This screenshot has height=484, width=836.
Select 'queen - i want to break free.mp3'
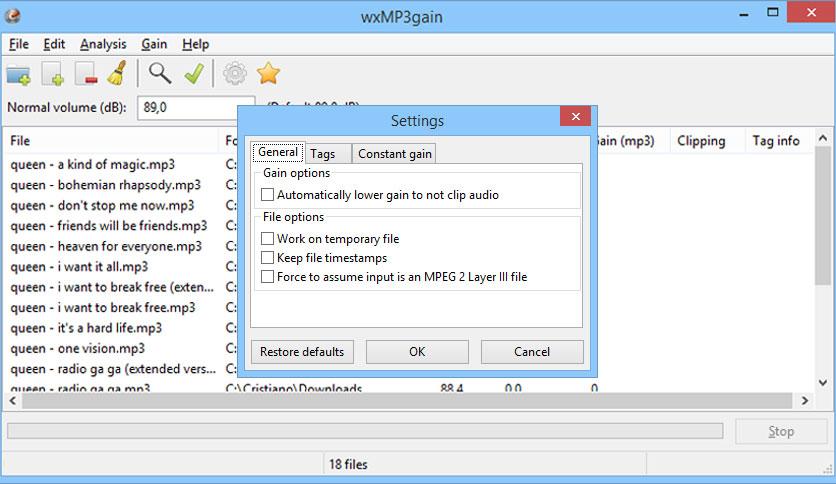coord(103,308)
